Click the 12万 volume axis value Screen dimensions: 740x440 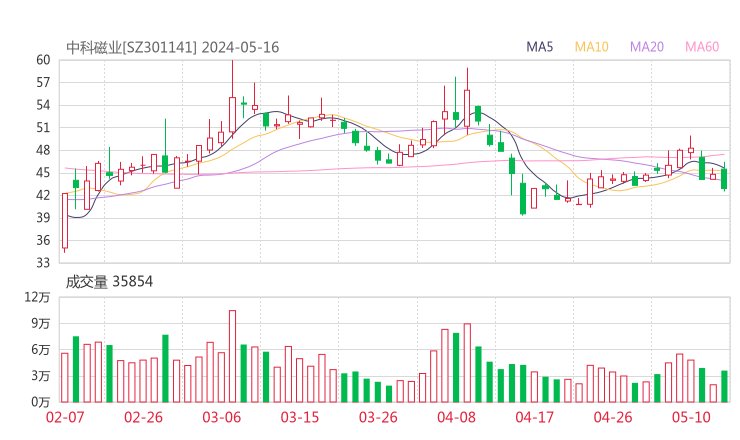point(37,297)
